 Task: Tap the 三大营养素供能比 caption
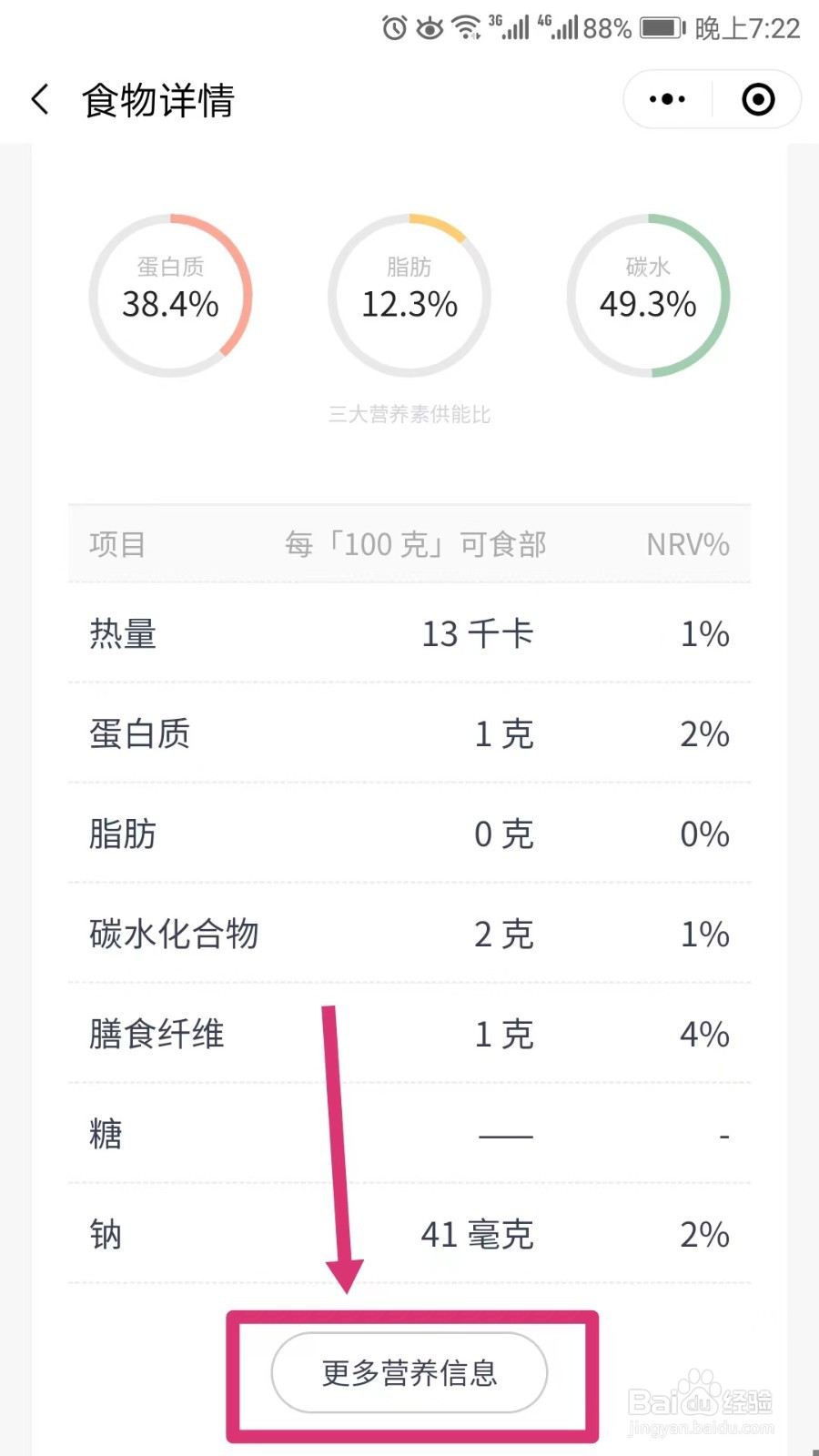pyautogui.click(x=409, y=414)
